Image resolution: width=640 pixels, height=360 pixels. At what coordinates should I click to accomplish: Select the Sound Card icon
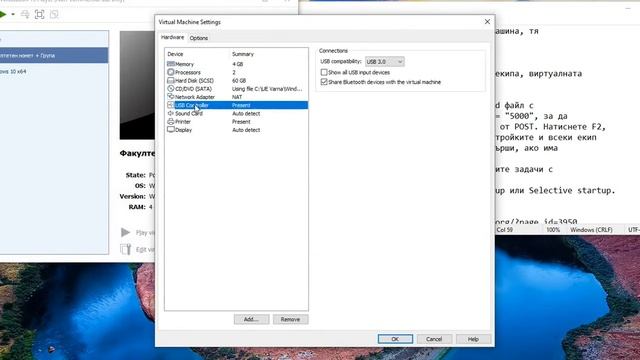(x=171, y=113)
